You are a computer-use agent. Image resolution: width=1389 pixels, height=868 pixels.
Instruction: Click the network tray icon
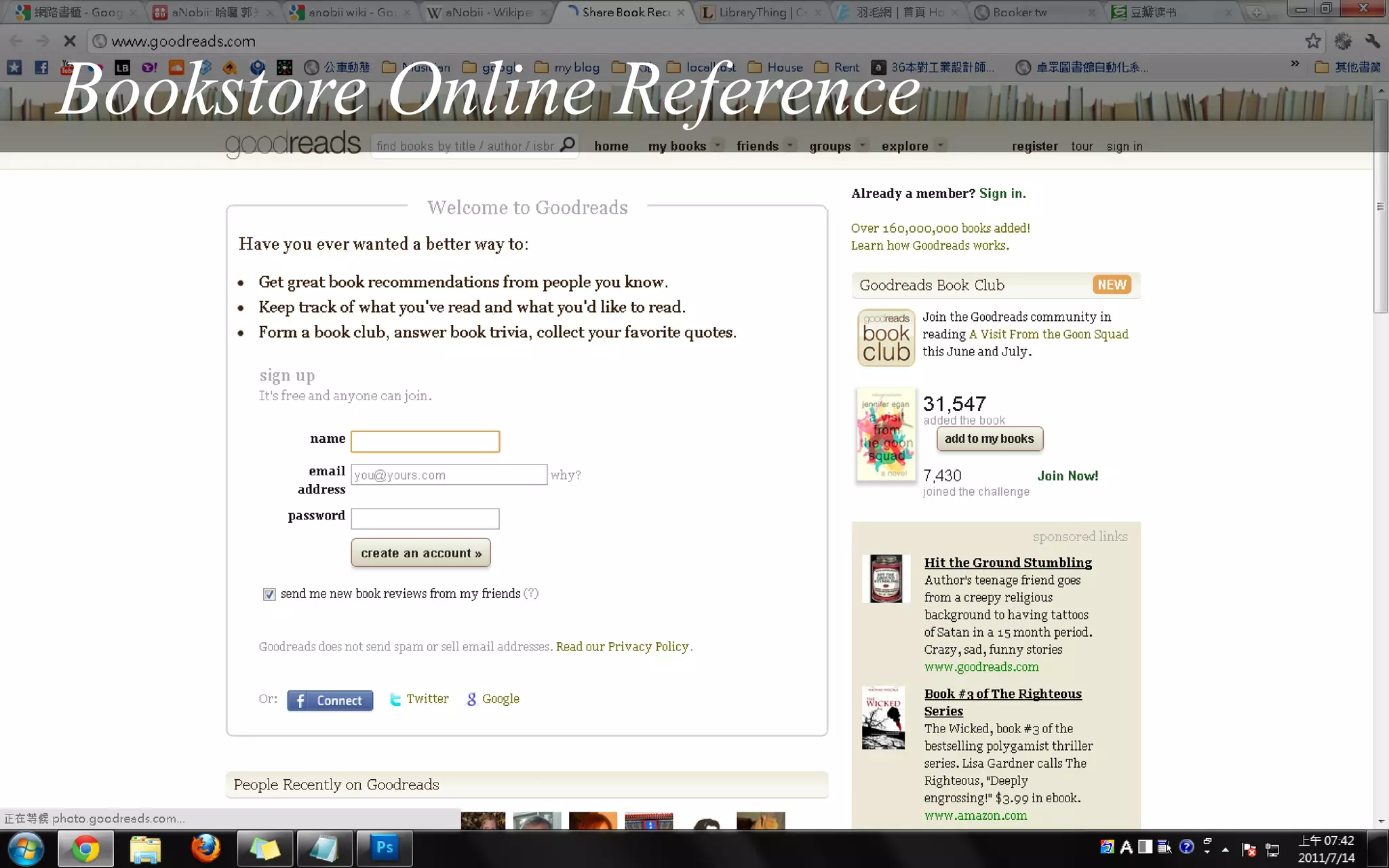tap(1272, 849)
